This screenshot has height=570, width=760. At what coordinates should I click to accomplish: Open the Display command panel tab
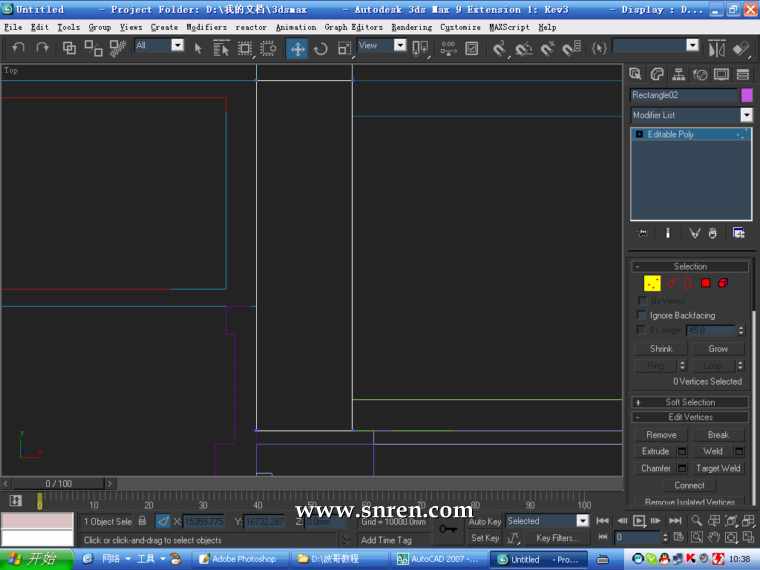[x=721, y=74]
